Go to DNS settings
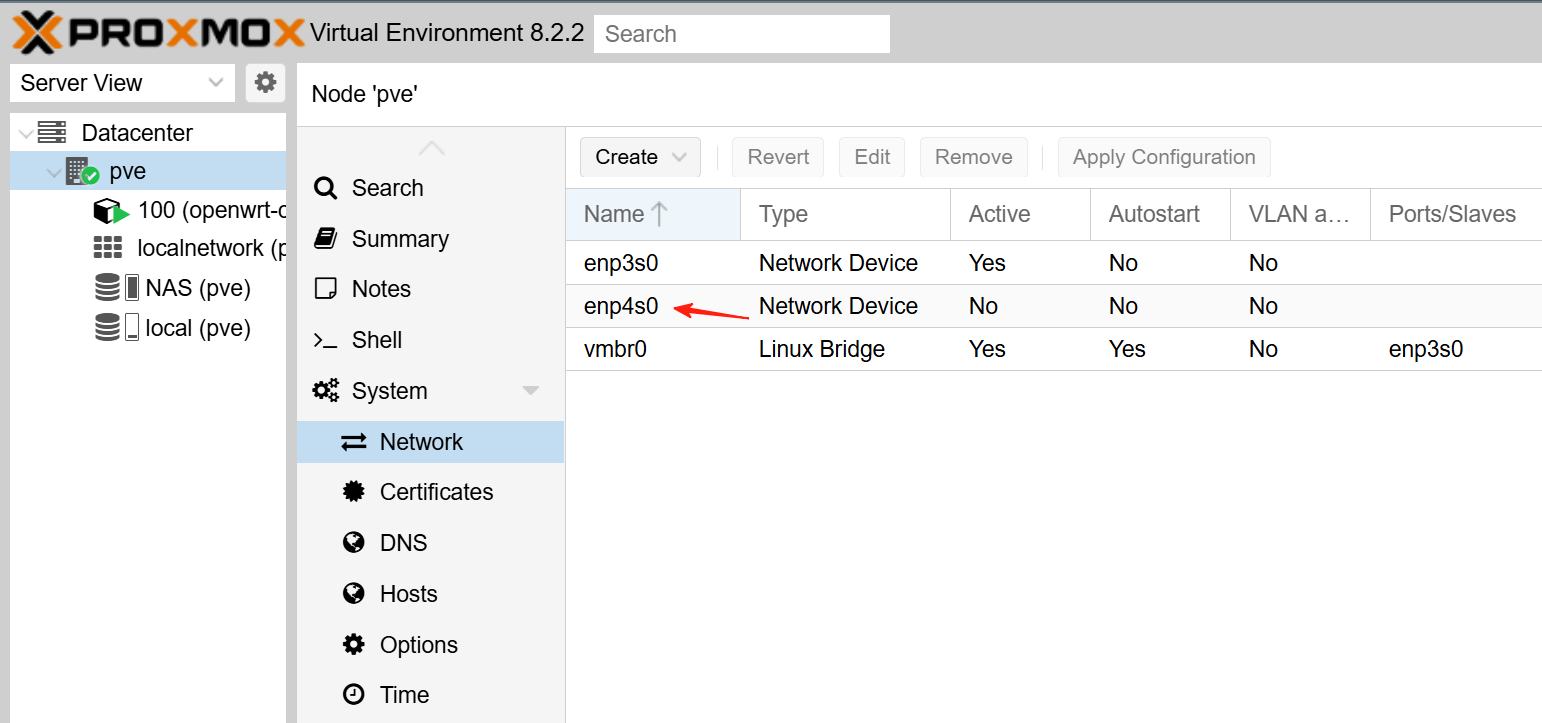Screen dimensions: 1542x723 pyautogui.click(x=403, y=543)
